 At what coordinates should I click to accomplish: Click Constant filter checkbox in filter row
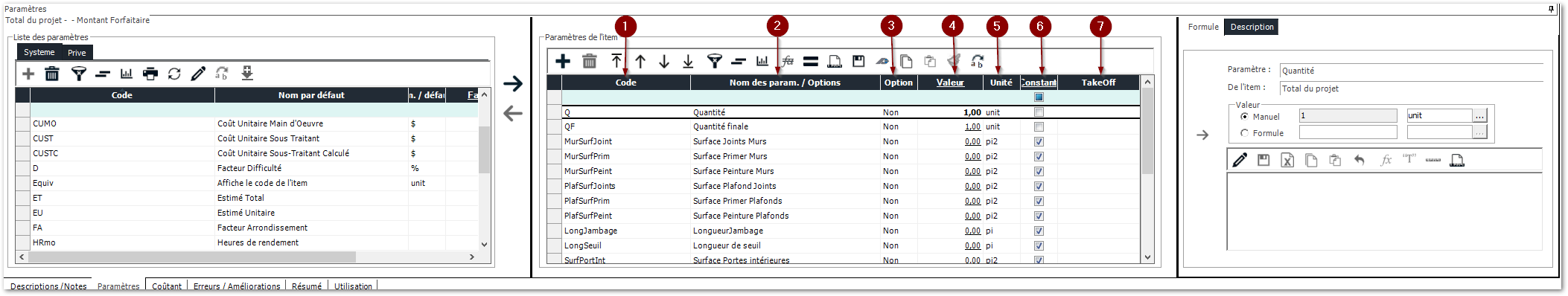[1039, 97]
